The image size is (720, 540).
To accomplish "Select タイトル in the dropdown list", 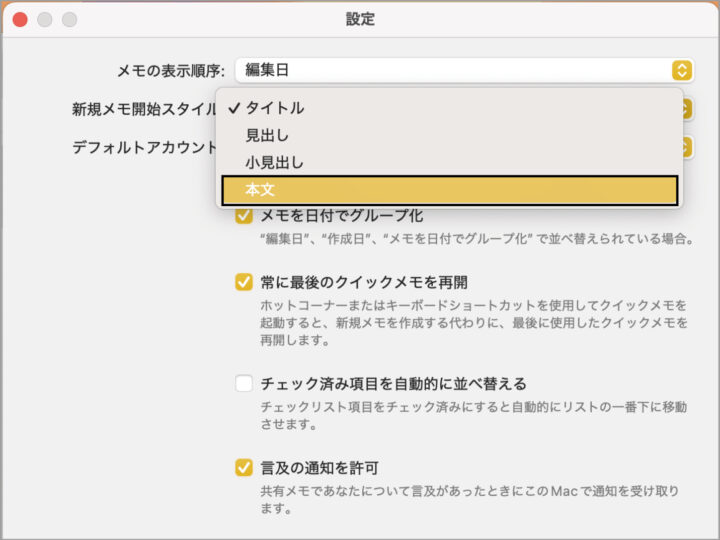I will pos(450,108).
